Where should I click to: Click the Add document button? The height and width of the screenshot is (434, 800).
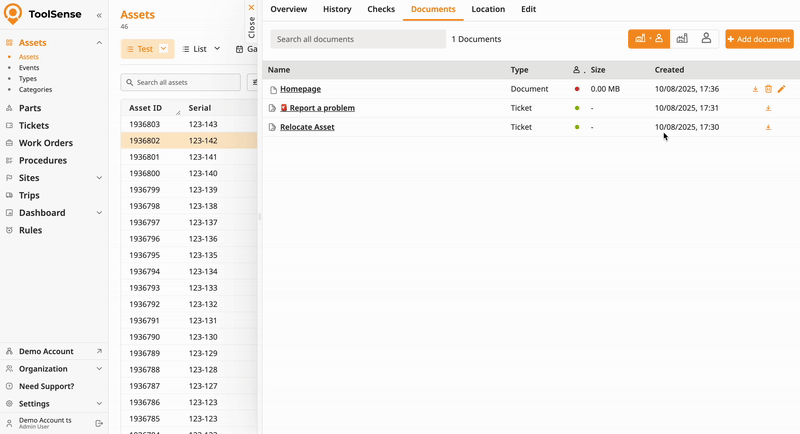[759, 39]
